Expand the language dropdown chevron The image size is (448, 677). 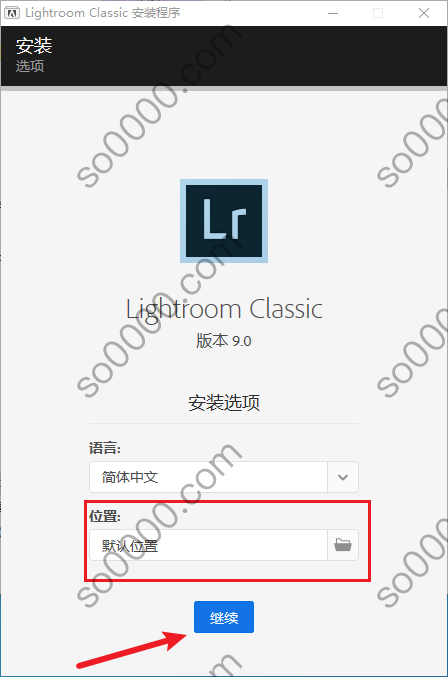coord(343,477)
